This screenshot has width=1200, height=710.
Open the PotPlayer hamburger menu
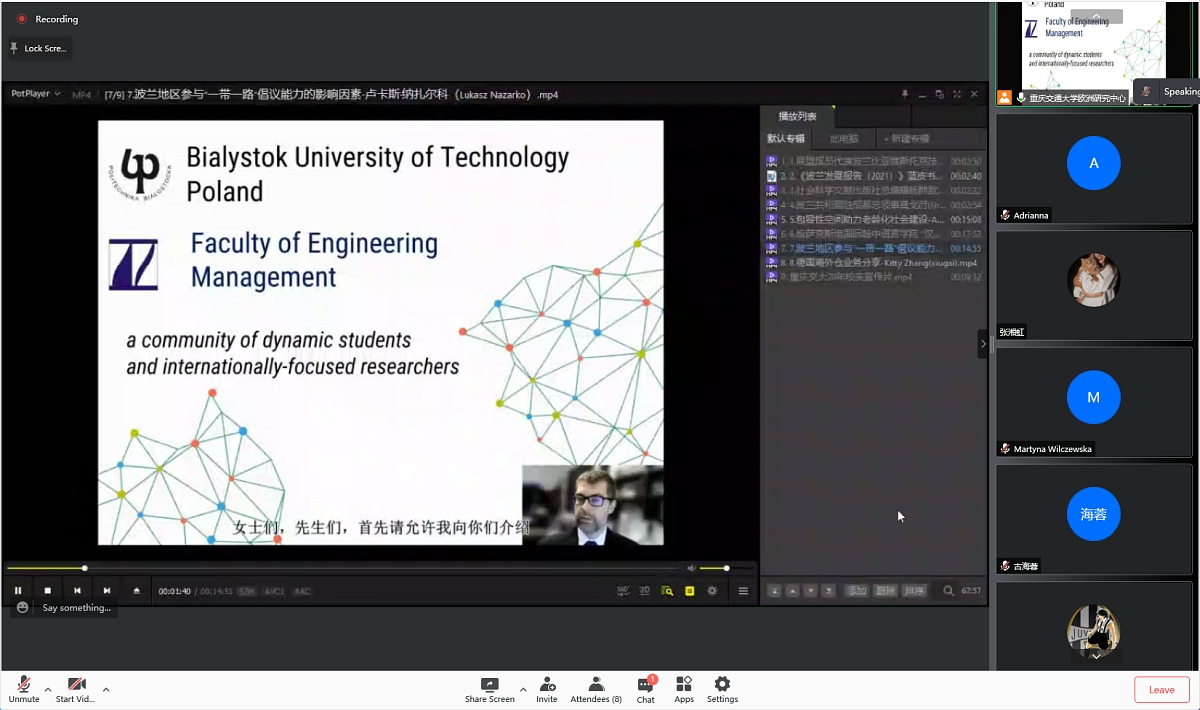click(x=743, y=591)
